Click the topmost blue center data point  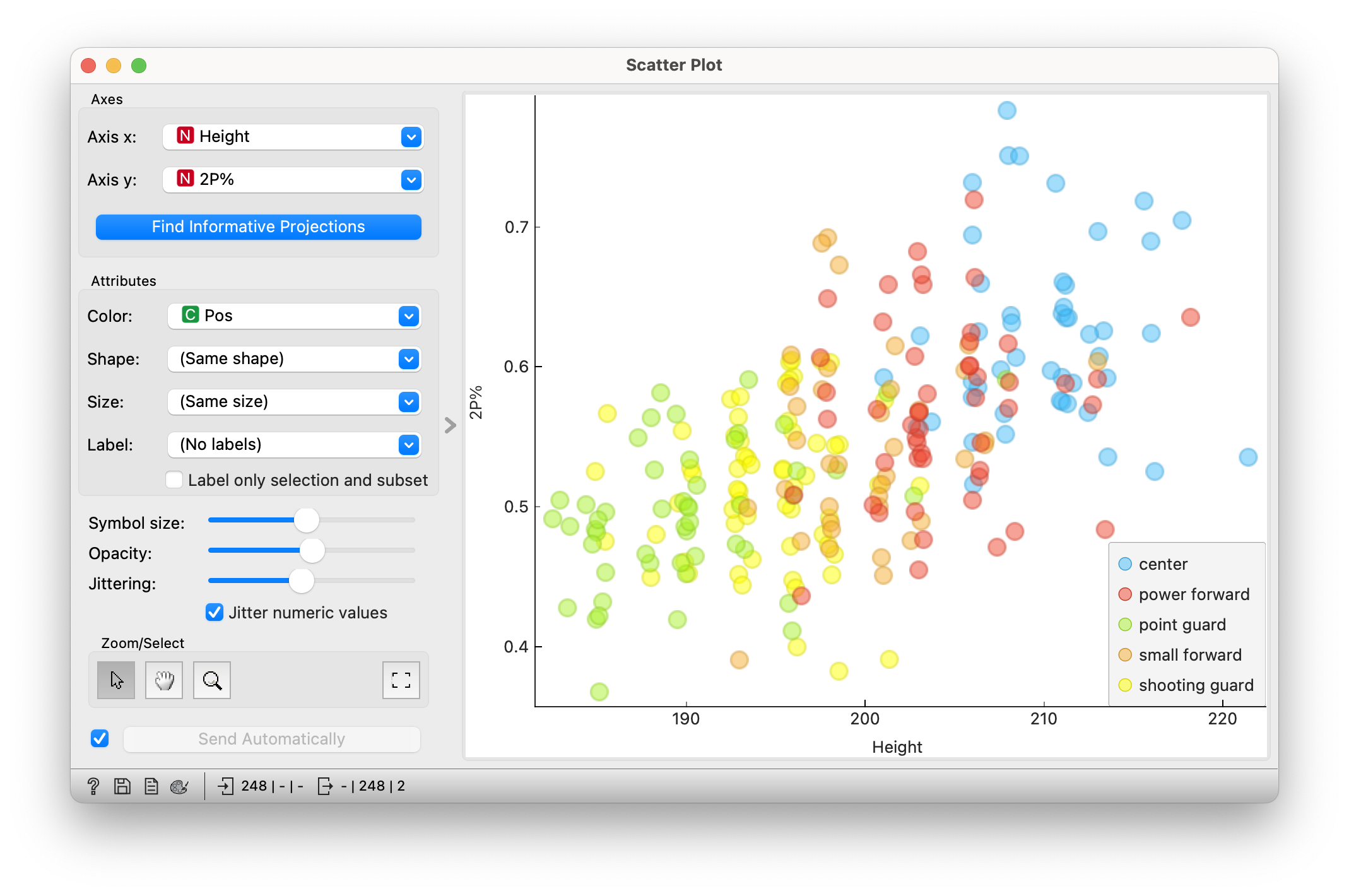[x=1007, y=110]
